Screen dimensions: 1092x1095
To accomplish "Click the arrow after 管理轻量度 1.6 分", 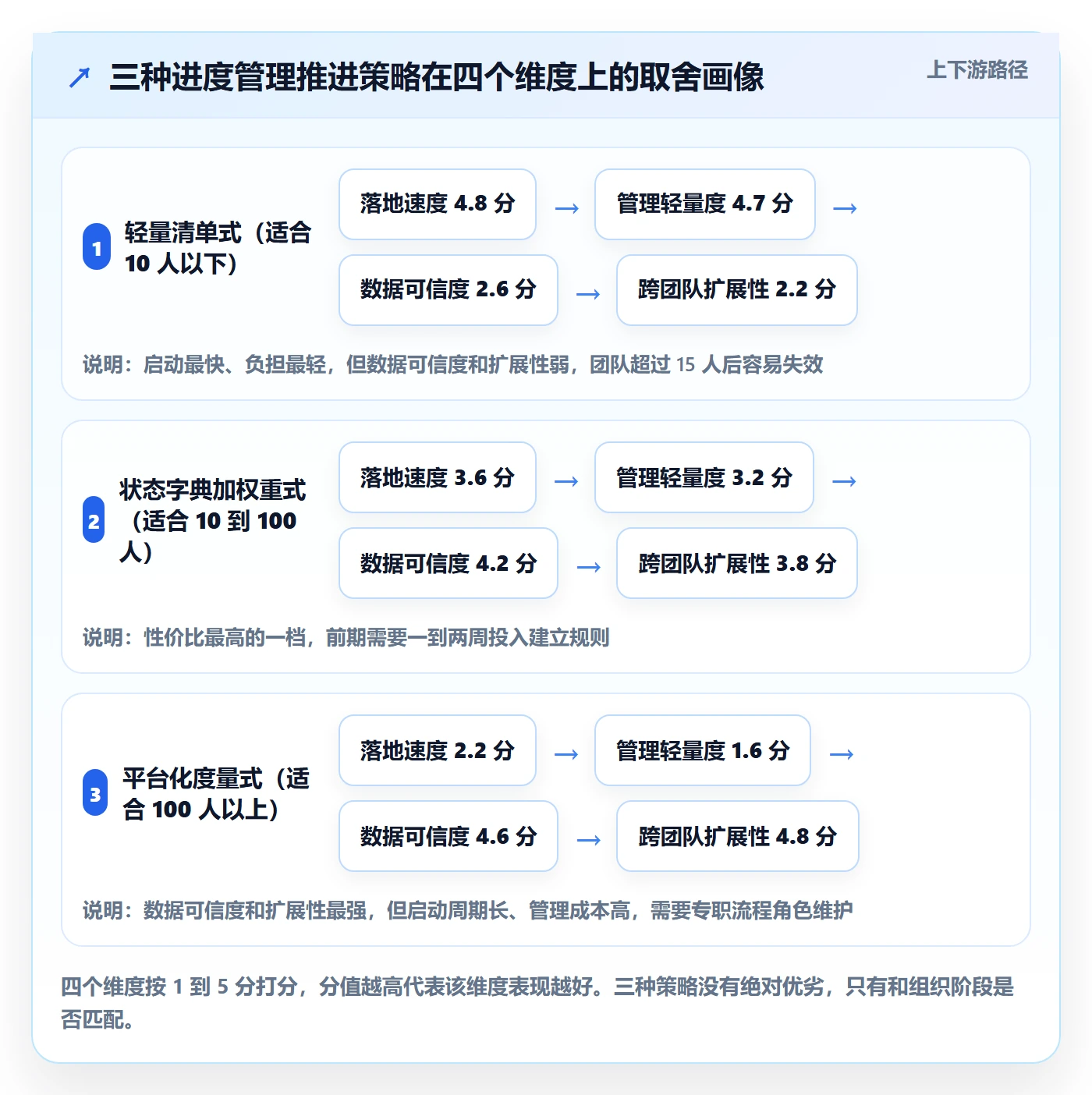I will pos(842,754).
